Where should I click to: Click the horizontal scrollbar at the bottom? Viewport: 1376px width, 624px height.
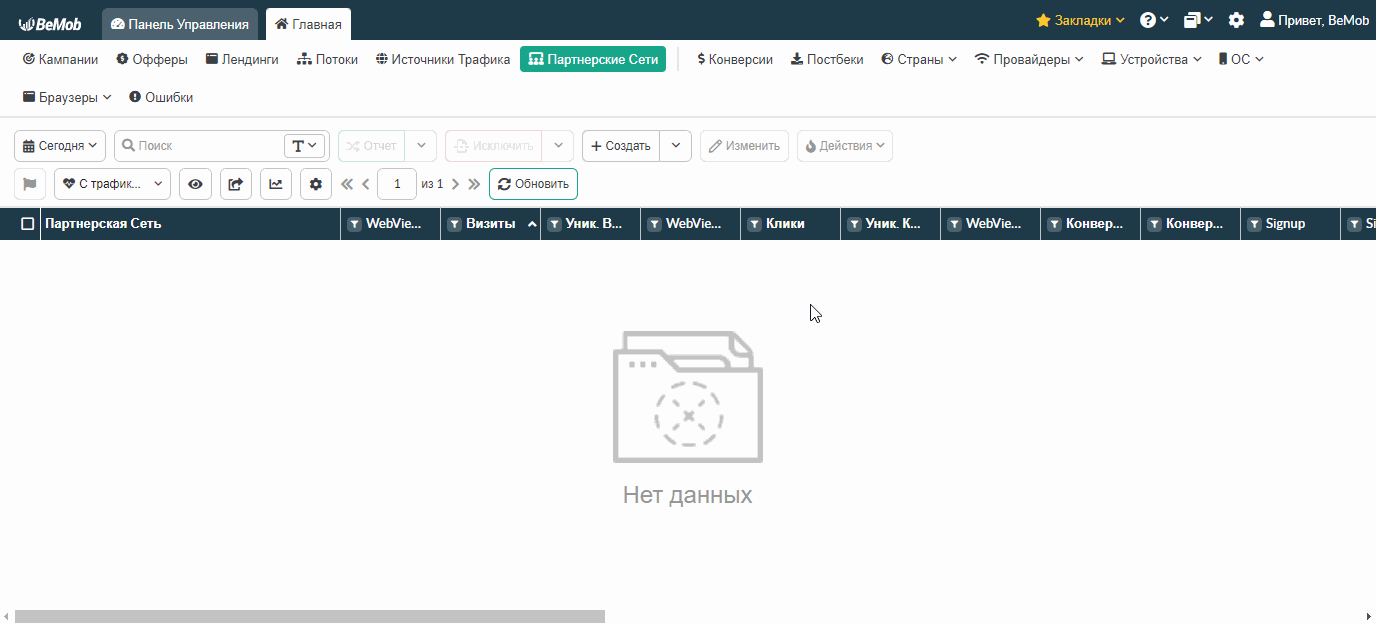pyautogui.click(x=310, y=616)
